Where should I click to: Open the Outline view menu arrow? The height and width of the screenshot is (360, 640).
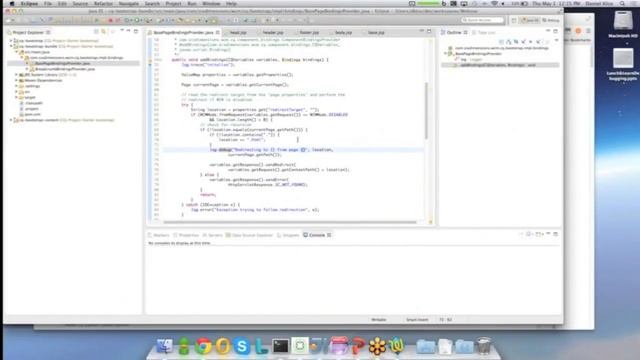click(x=556, y=40)
